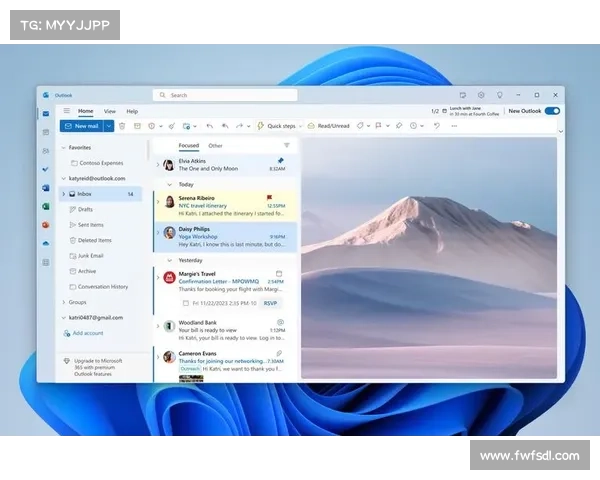Collapse the Today message group

click(170, 184)
